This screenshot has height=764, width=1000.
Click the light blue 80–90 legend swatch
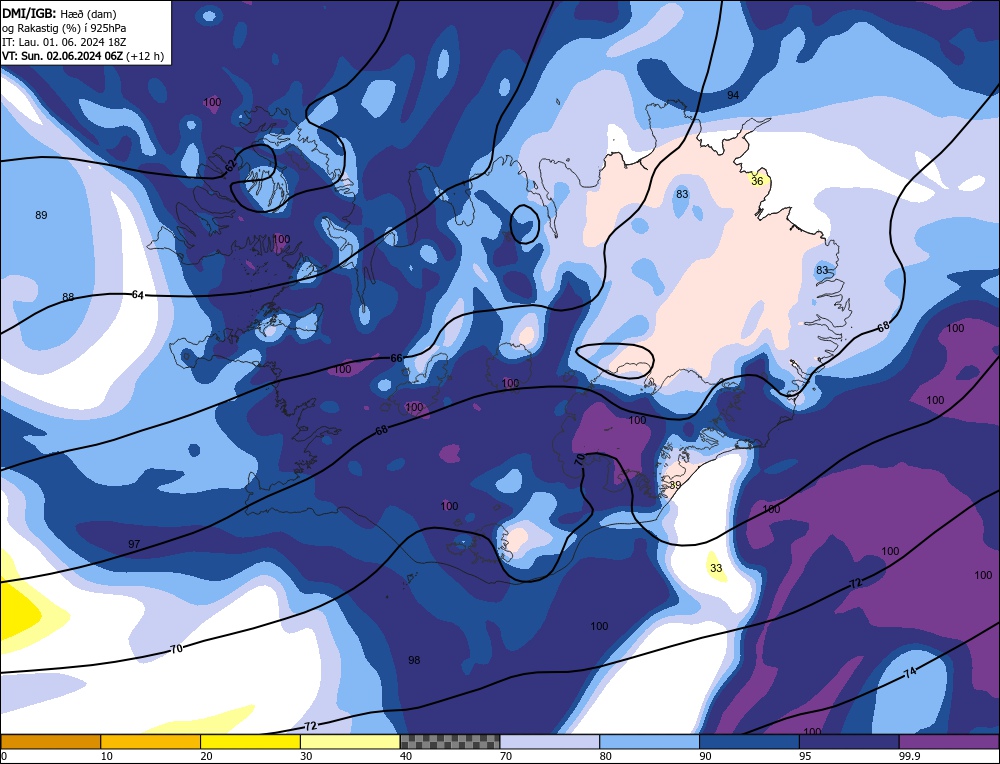(649, 741)
